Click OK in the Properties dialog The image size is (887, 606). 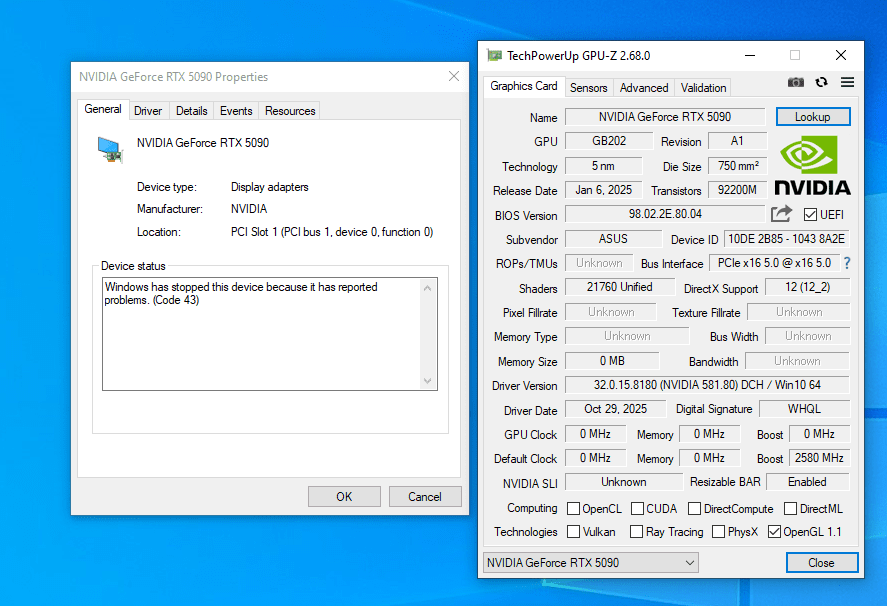344,497
